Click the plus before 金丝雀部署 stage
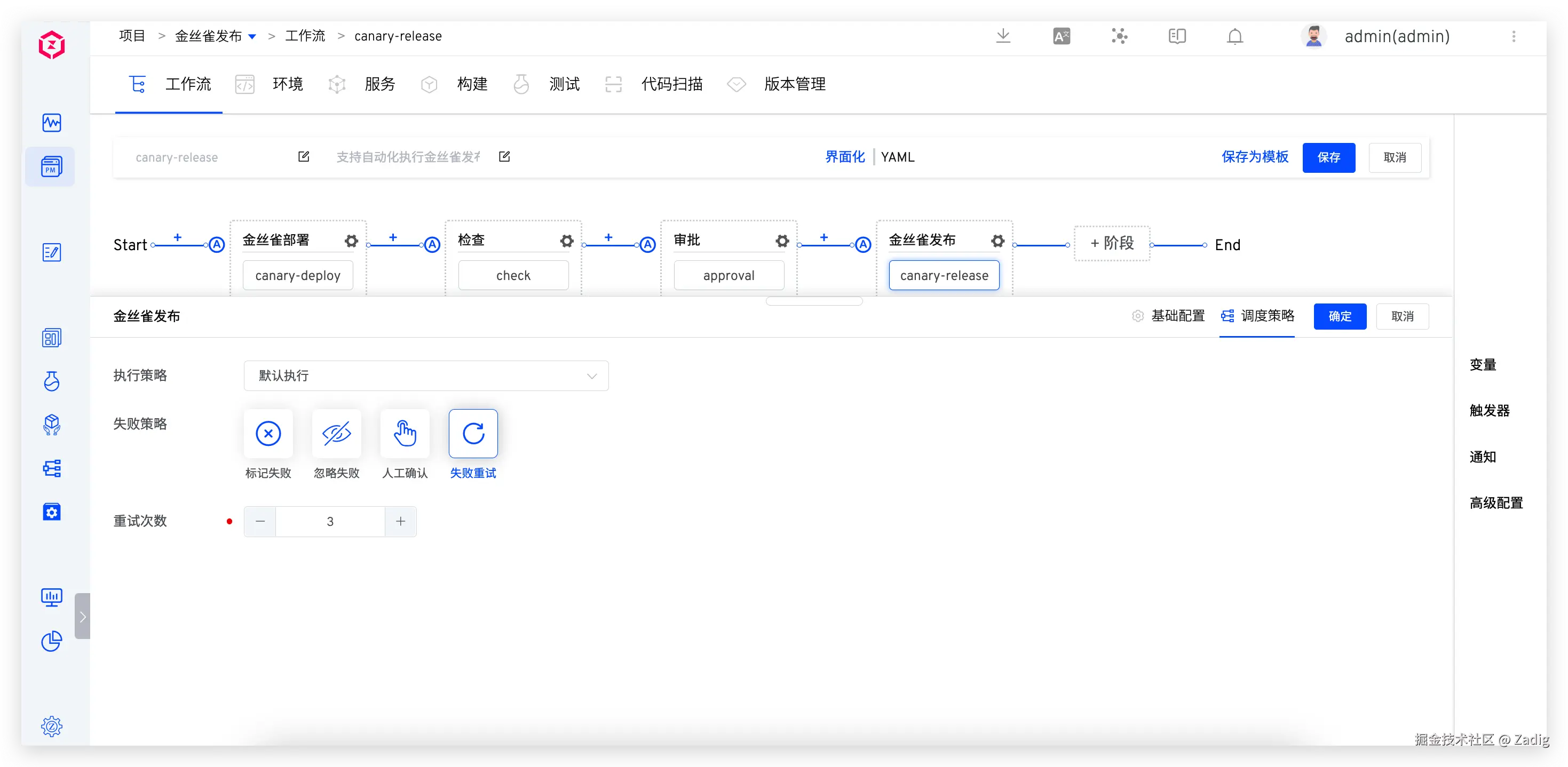 coord(178,237)
